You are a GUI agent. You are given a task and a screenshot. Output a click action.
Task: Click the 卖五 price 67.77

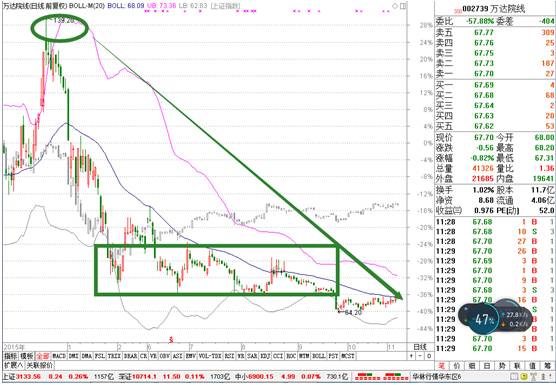click(484, 32)
